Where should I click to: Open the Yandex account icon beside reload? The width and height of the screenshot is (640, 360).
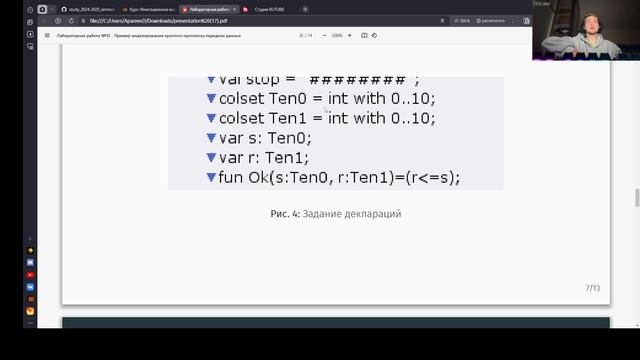(58, 21)
